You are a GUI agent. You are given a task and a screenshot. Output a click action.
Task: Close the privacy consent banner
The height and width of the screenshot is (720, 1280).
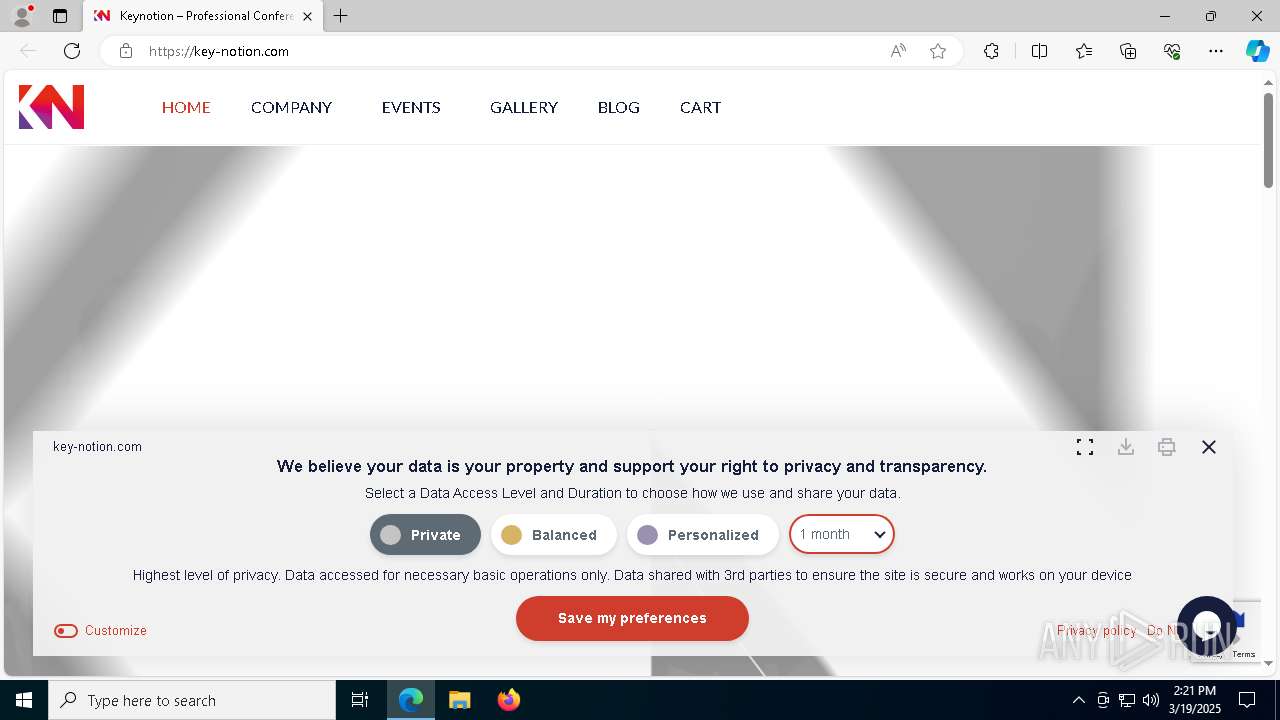(x=1209, y=447)
